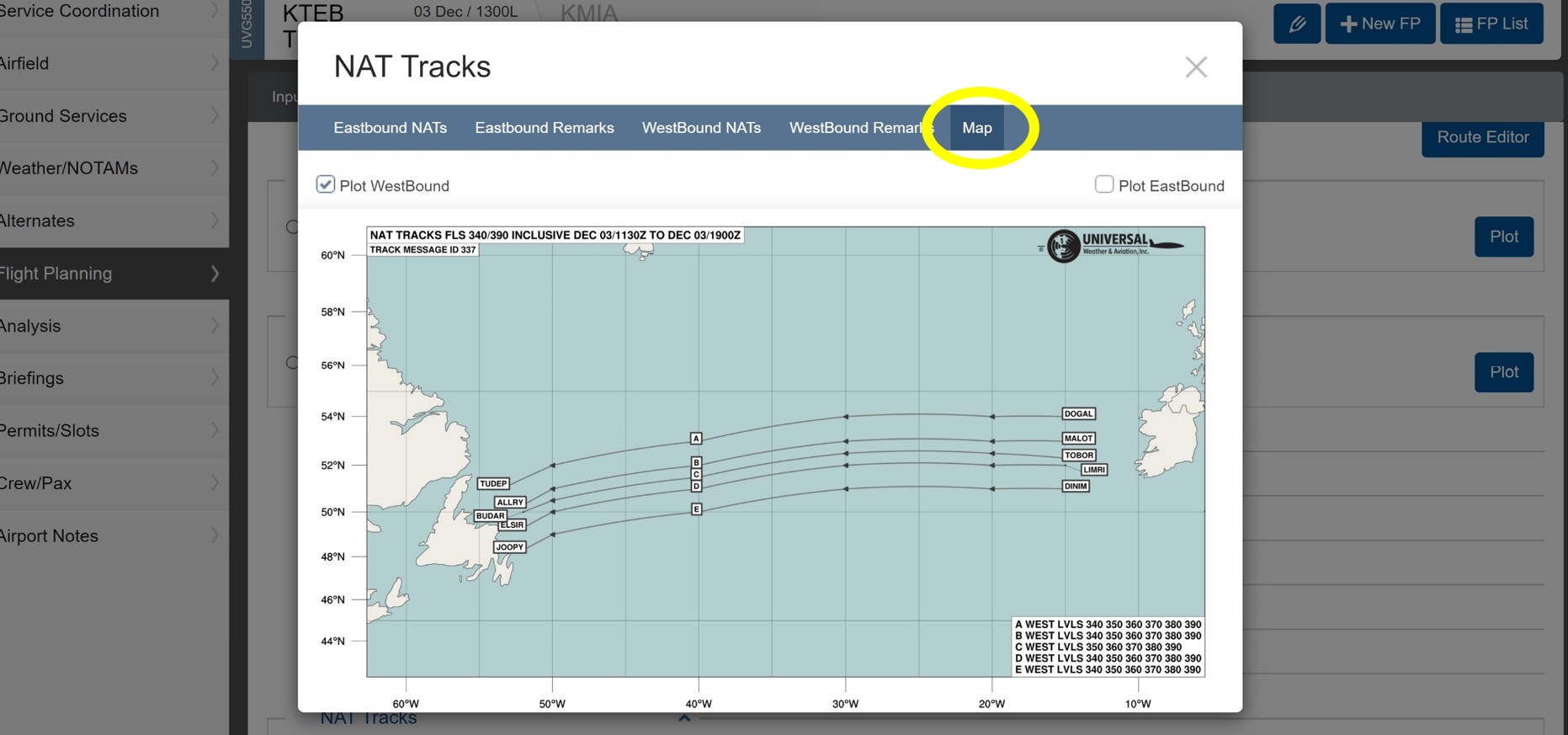Expand Weather/NOTAMs sidebar chevron

click(x=215, y=168)
